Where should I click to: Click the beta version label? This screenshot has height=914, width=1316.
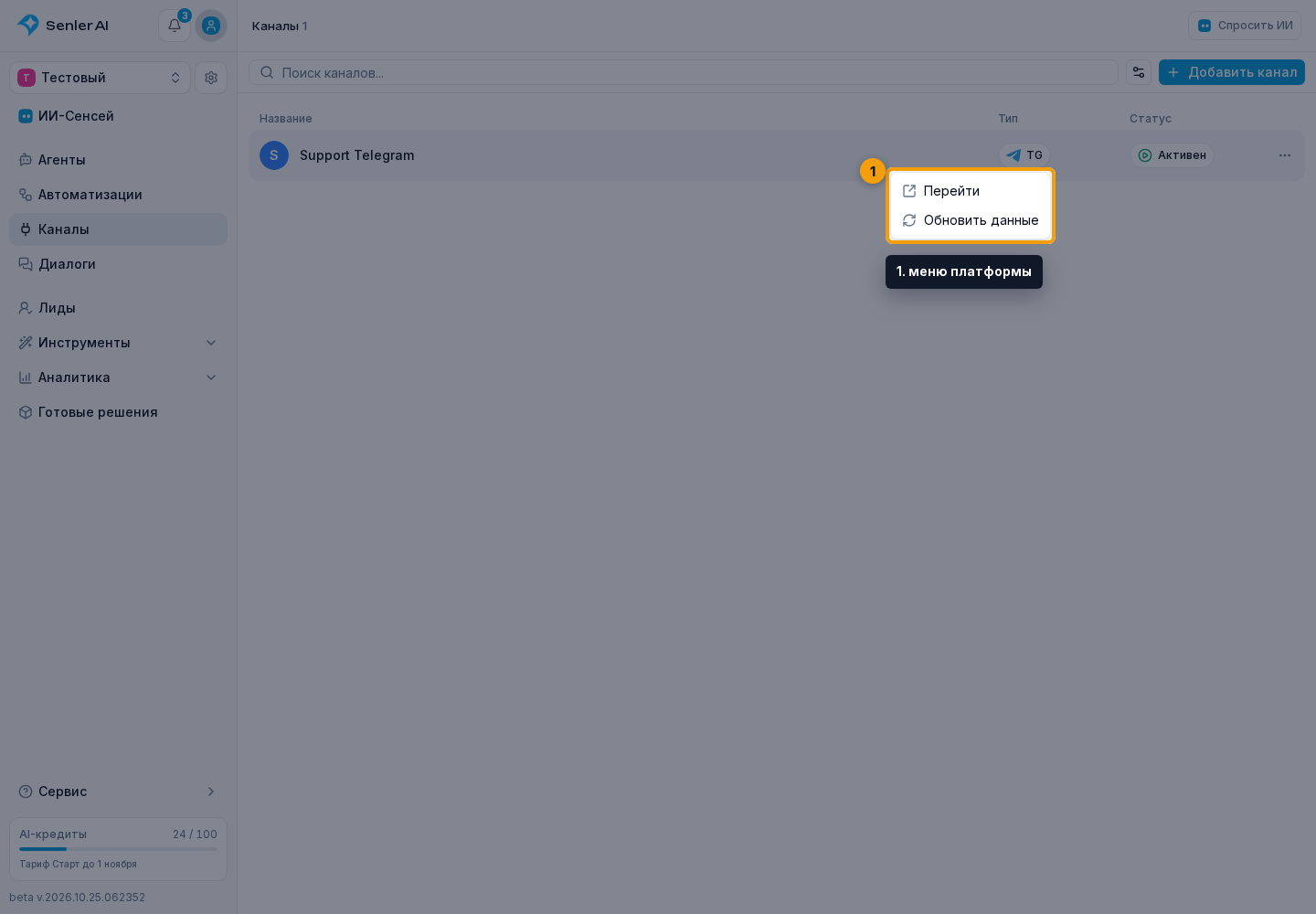point(78,898)
